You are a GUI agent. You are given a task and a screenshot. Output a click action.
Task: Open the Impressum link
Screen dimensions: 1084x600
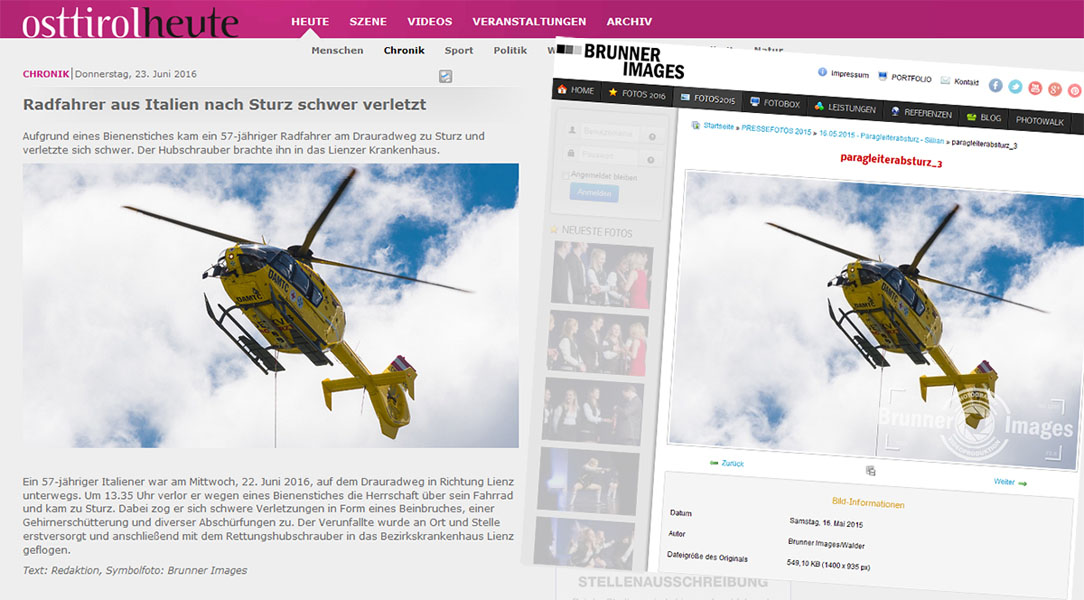coord(850,74)
